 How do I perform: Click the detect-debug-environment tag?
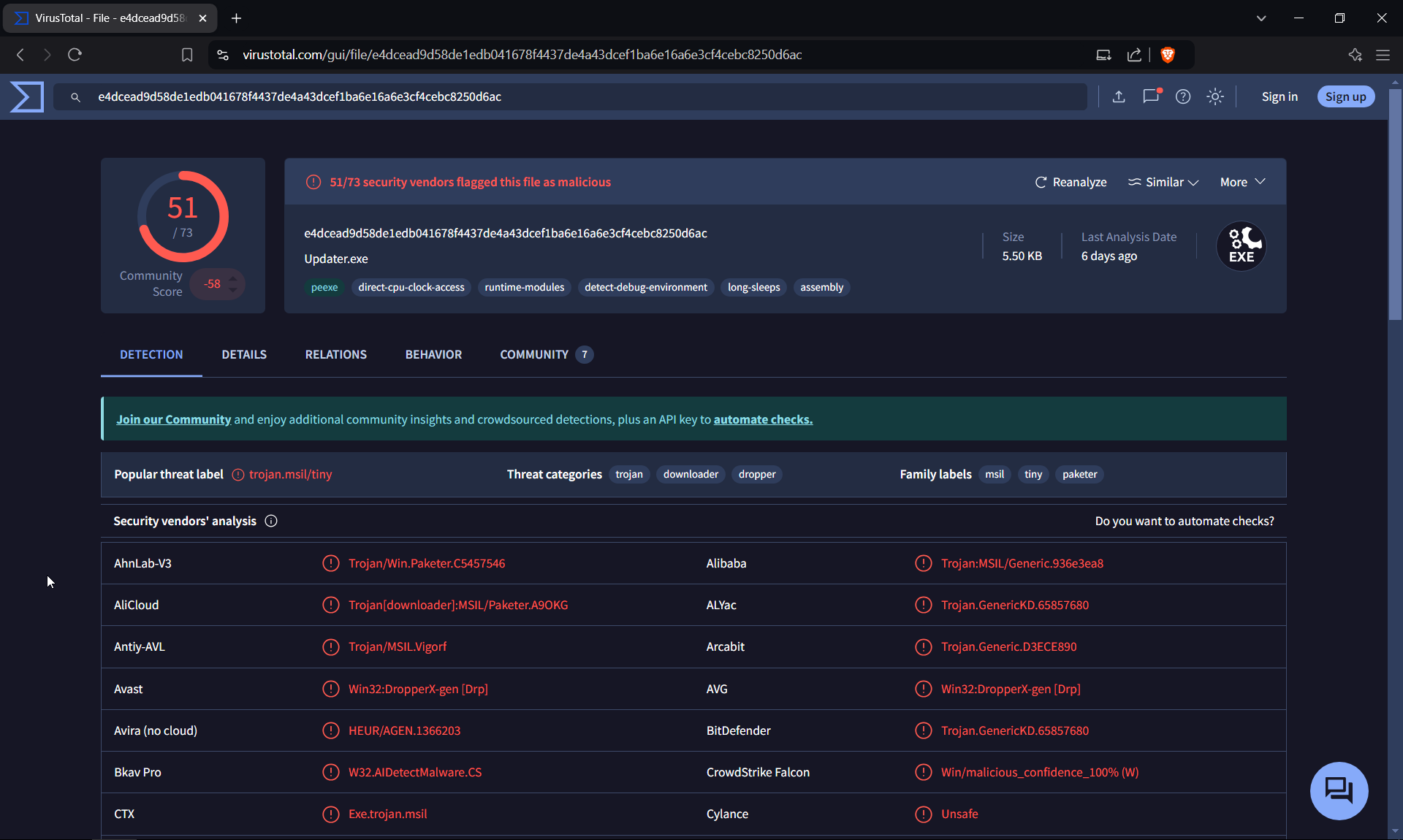[646, 287]
